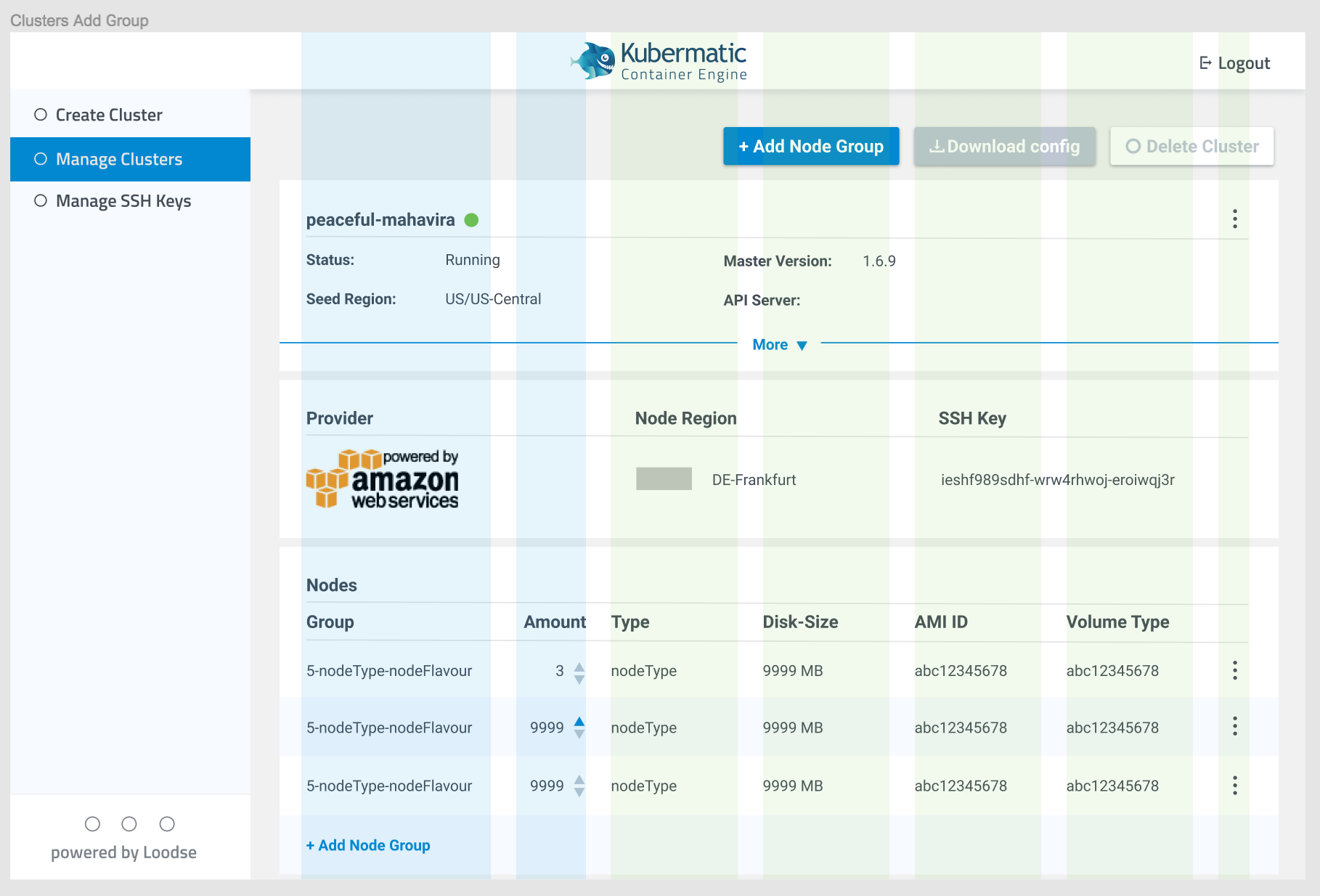The height and width of the screenshot is (896, 1320).
Task: Click the first navigation dot above powered by Loodse
Action: (x=91, y=824)
